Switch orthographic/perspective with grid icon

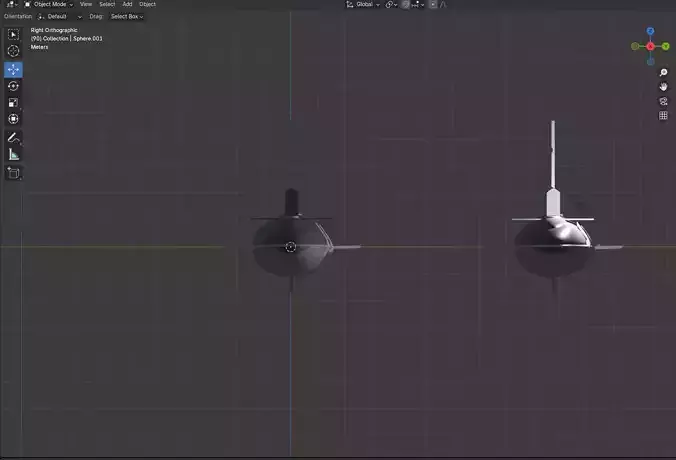coord(663,116)
